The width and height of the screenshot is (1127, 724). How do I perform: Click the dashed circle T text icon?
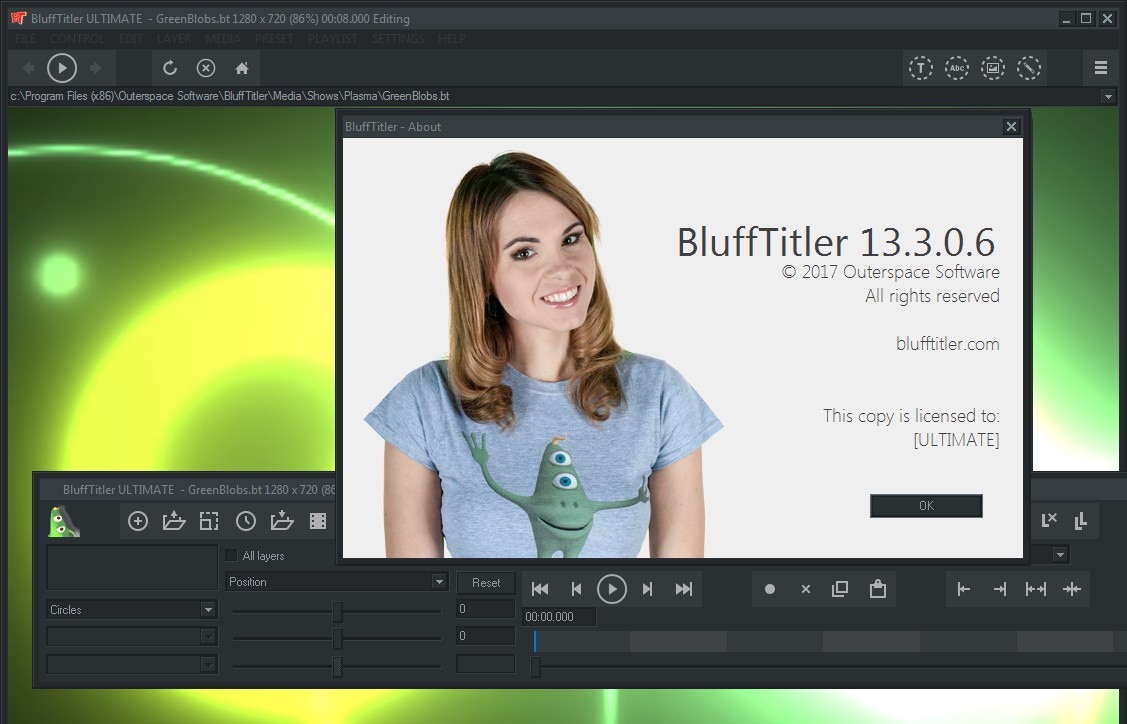tap(921, 68)
